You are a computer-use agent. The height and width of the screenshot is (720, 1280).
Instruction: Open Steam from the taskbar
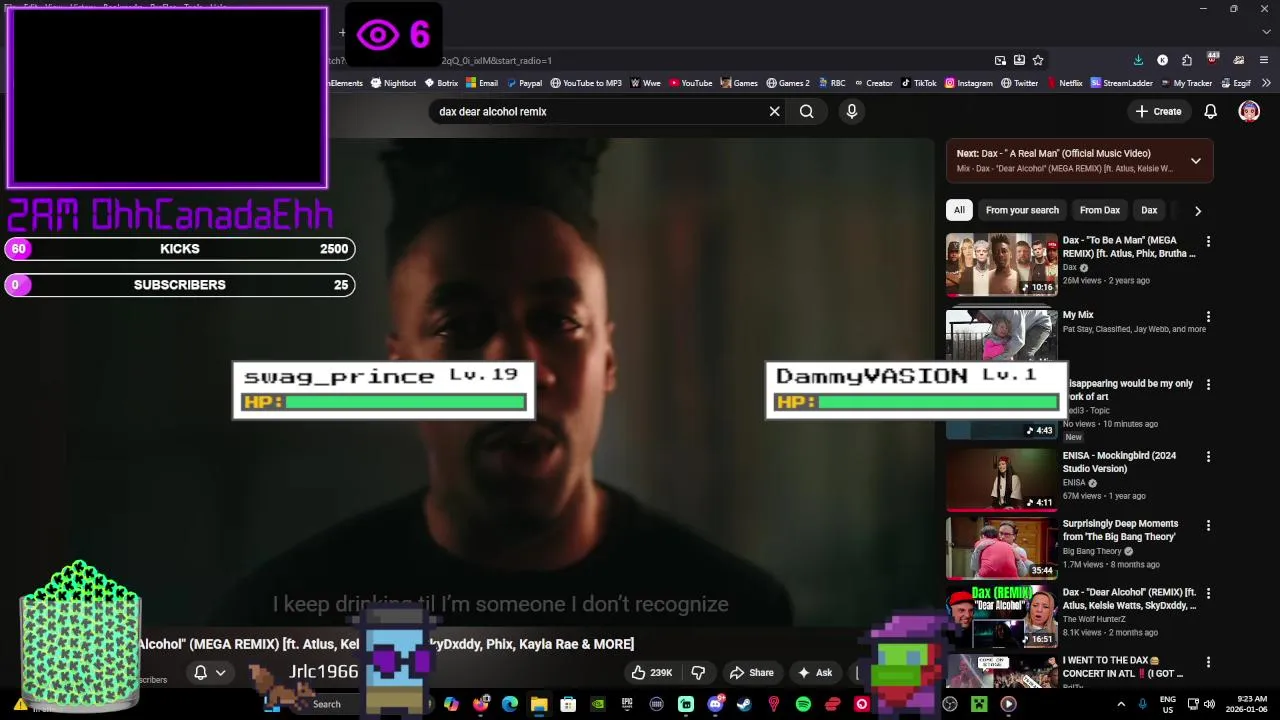tap(744, 704)
